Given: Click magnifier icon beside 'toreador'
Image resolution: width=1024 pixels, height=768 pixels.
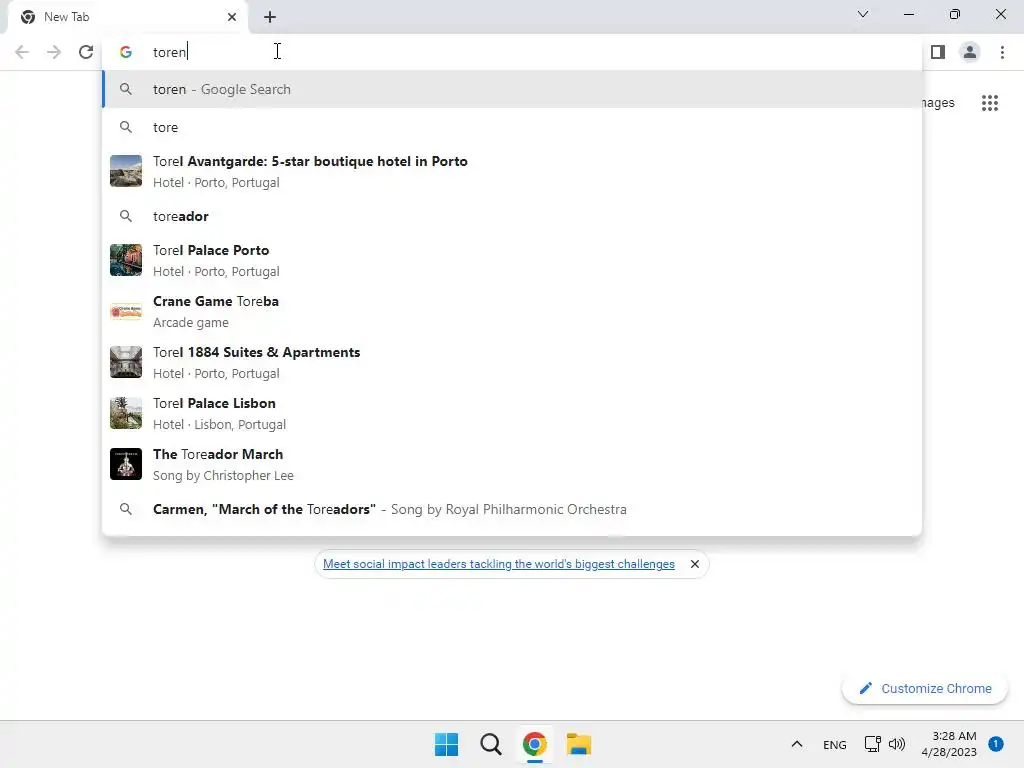Looking at the screenshot, I should click(x=125, y=216).
